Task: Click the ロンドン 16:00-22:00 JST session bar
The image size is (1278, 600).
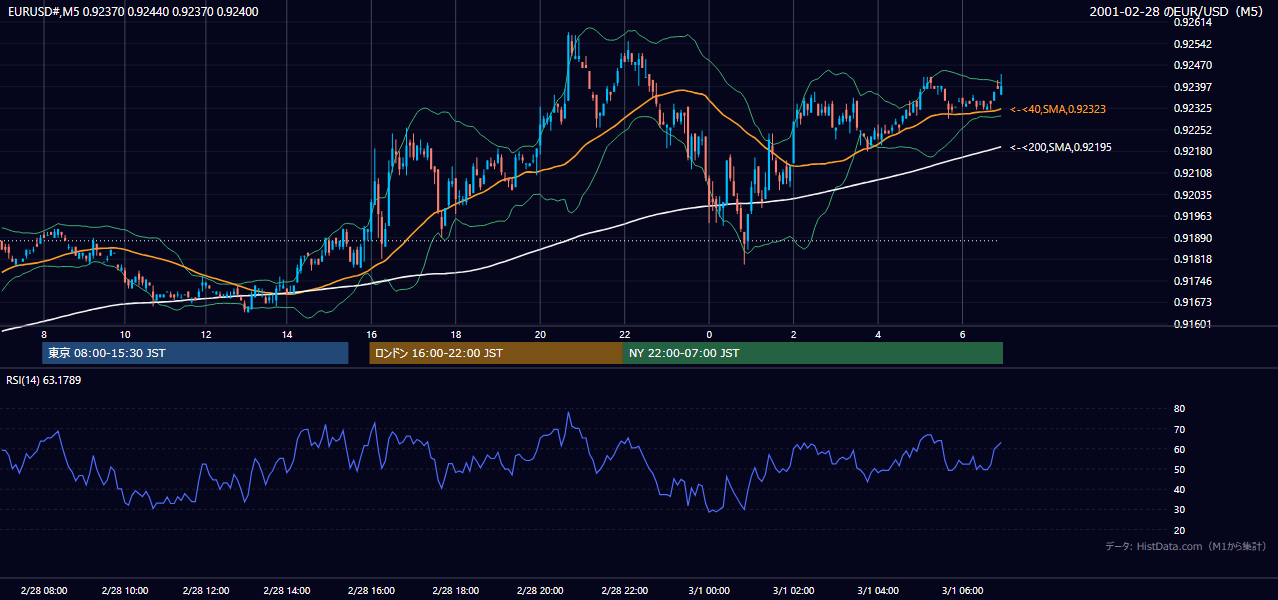Action: point(496,353)
